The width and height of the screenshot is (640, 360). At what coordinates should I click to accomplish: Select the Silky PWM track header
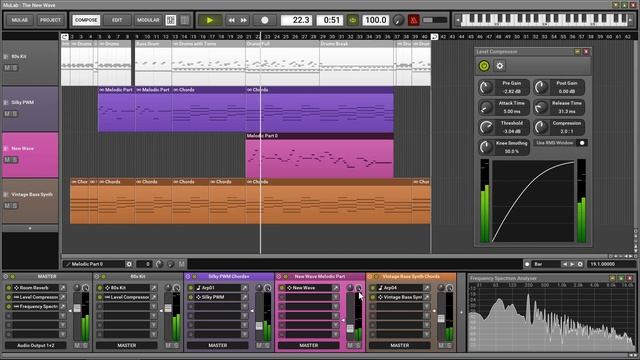pos(30,109)
